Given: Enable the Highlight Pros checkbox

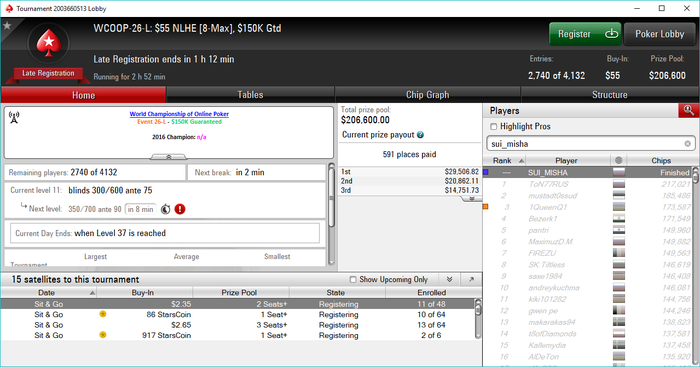Looking at the screenshot, I should coord(494,127).
